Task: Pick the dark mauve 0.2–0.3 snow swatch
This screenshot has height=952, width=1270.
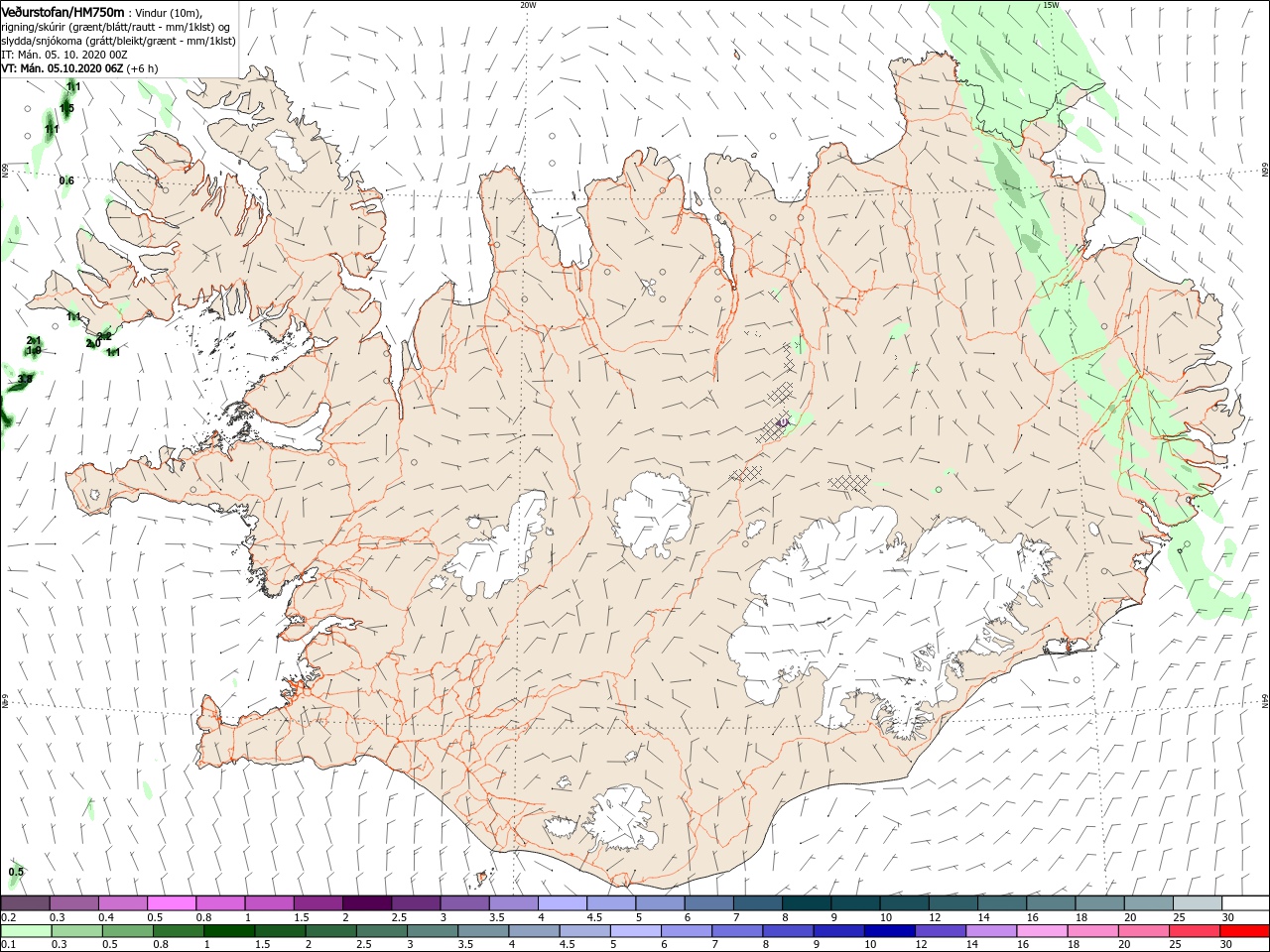Action: [x=25, y=902]
